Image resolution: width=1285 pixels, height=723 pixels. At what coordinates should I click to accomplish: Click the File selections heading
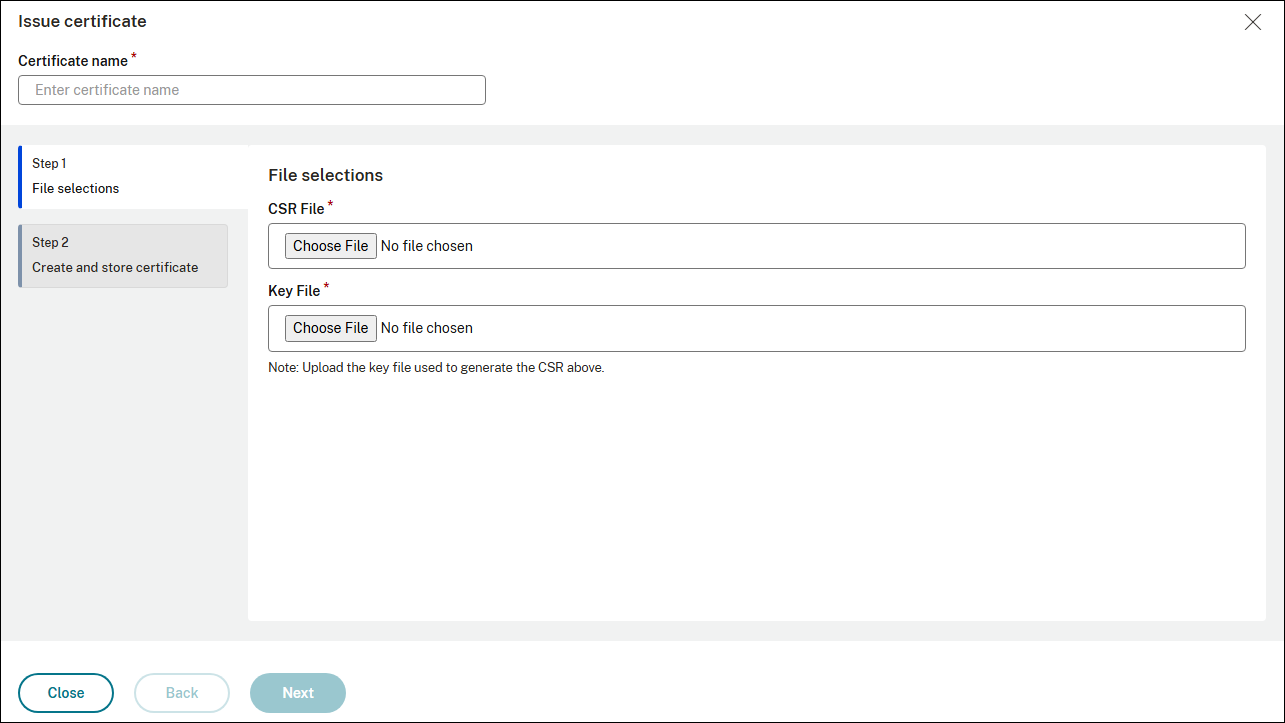[x=325, y=175]
